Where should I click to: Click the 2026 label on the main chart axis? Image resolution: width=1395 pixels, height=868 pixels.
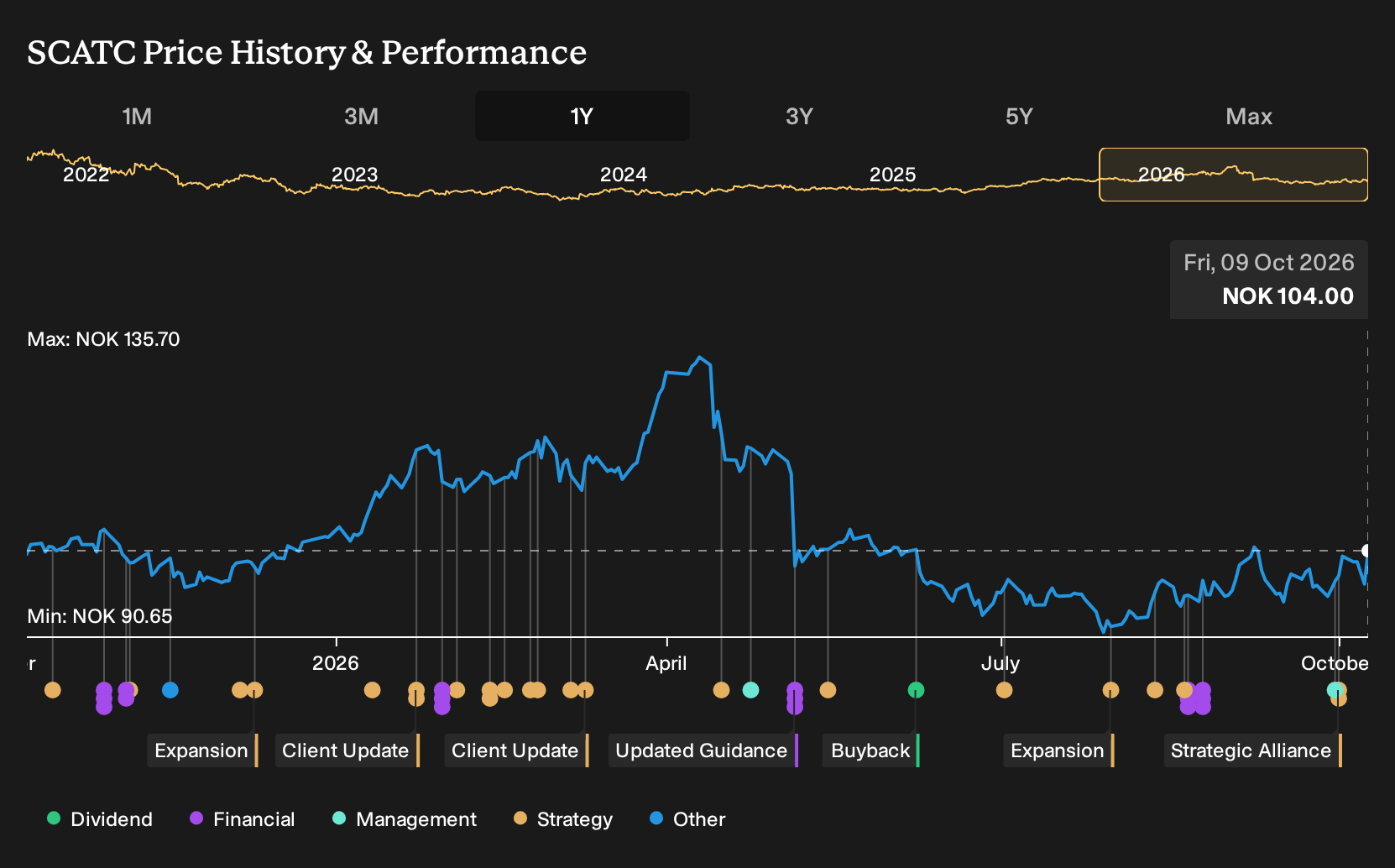coord(336,663)
